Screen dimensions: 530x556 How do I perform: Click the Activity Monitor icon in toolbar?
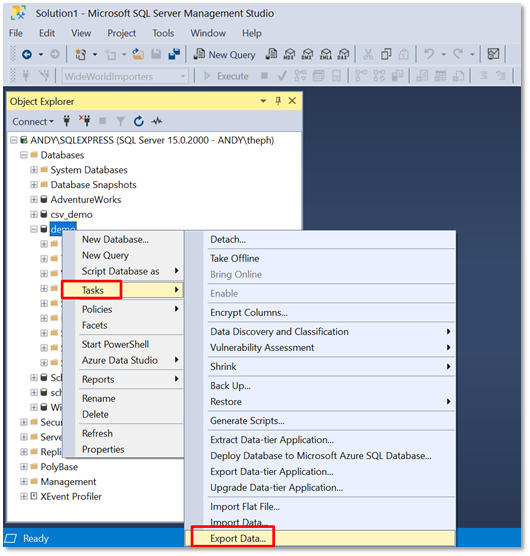pos(493,54)
